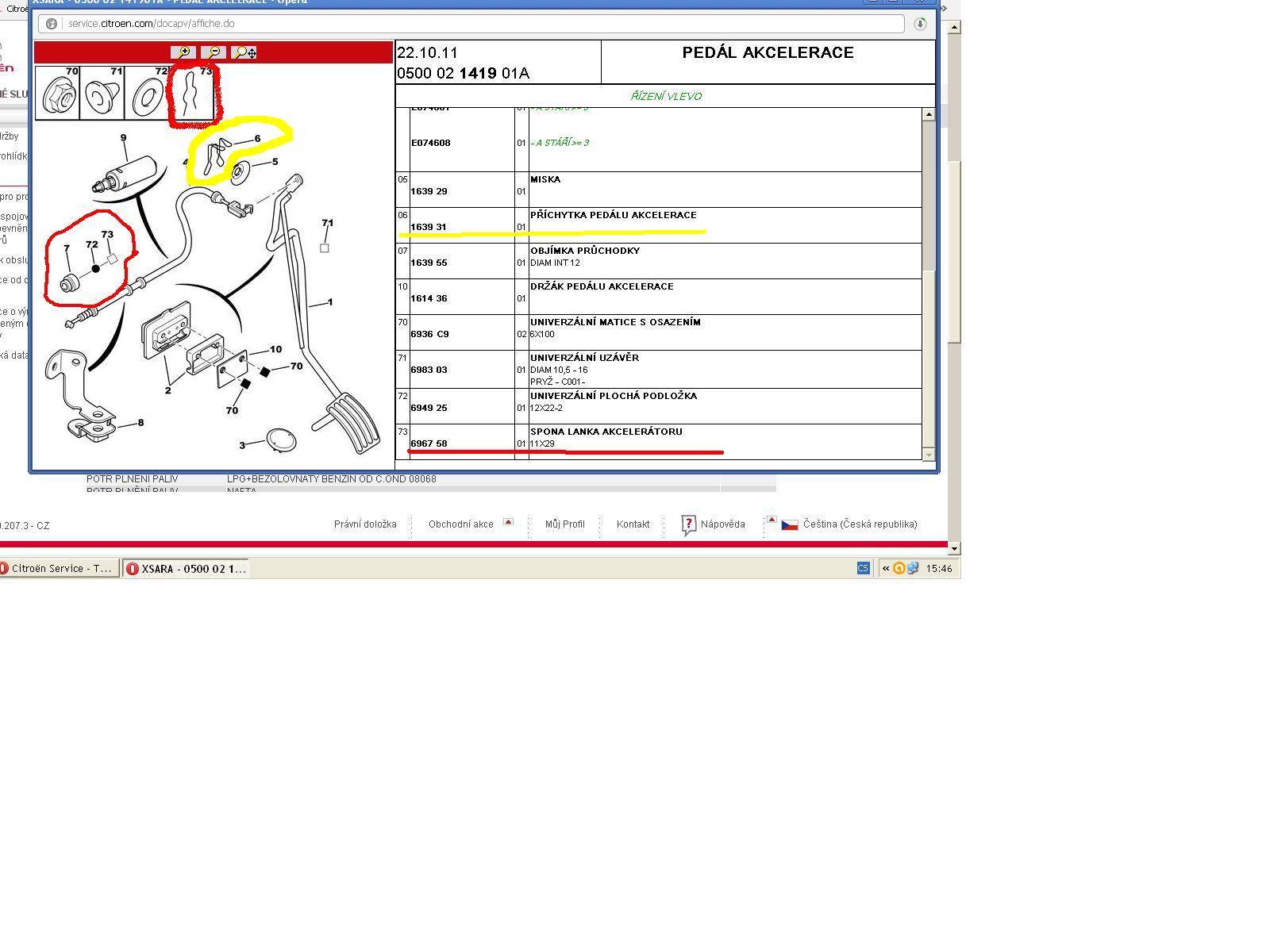Click UNIVERZÁLNÍ UZÁVĚR description

point(584,358)
